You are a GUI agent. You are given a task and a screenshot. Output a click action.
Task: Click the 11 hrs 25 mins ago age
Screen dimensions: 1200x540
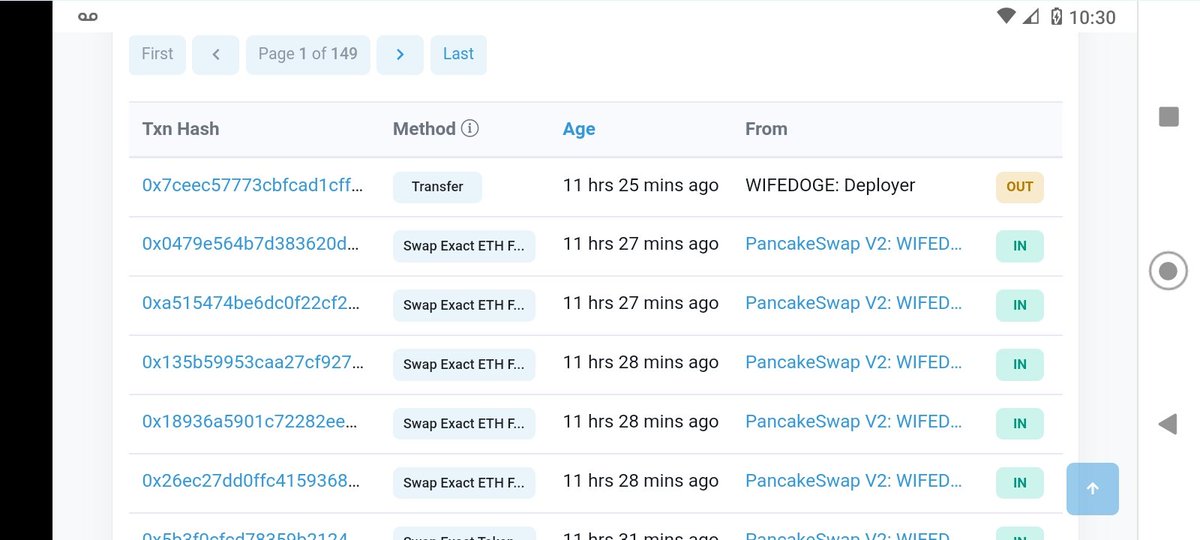[x=641, y=186]
